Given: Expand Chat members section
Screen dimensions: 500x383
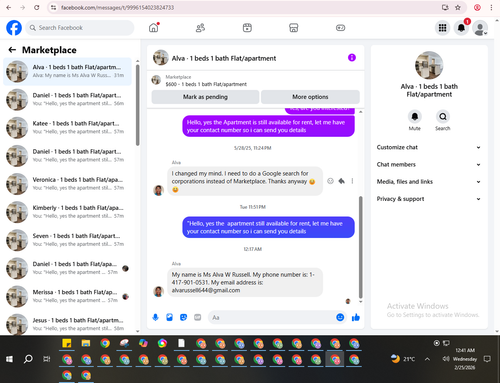Looking at the screenshot, I should pyautogui.click(x=429, y=165).
